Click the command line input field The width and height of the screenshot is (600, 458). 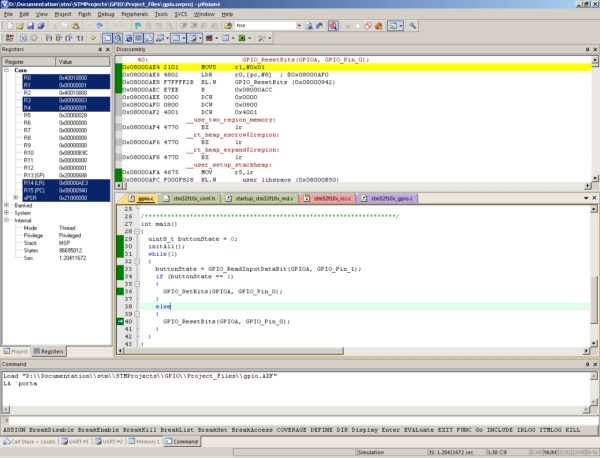[300, 420]
